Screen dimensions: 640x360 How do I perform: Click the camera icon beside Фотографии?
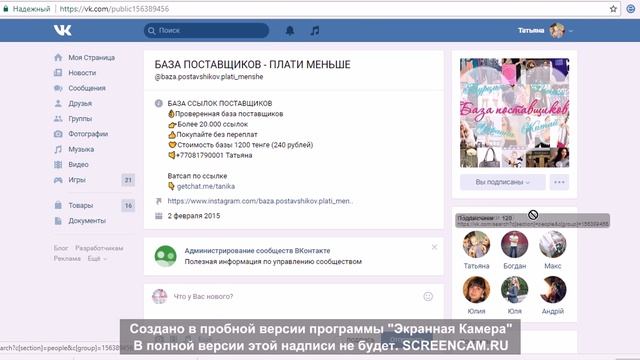58,134
